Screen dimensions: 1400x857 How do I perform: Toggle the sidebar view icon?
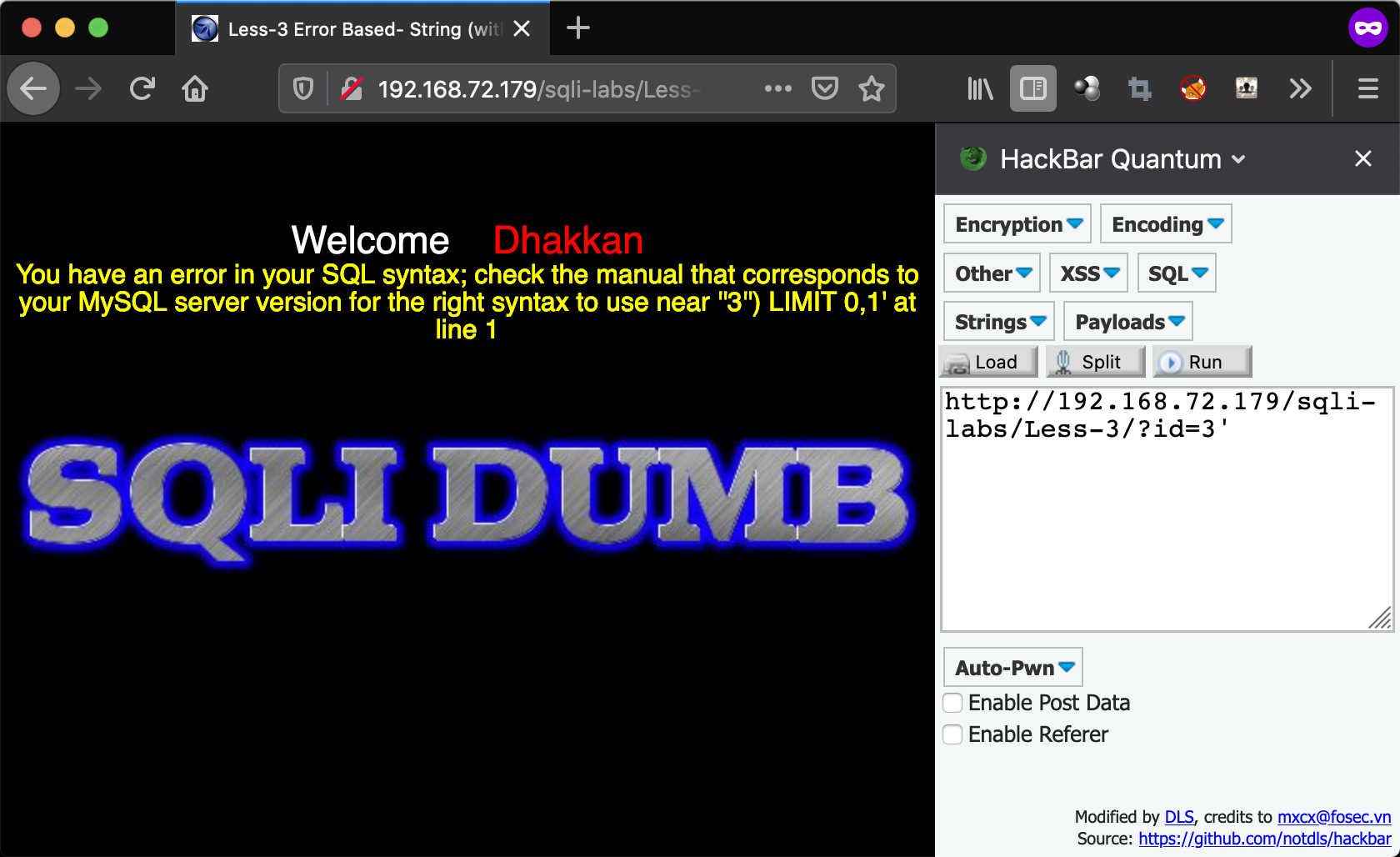[1032, 88]
